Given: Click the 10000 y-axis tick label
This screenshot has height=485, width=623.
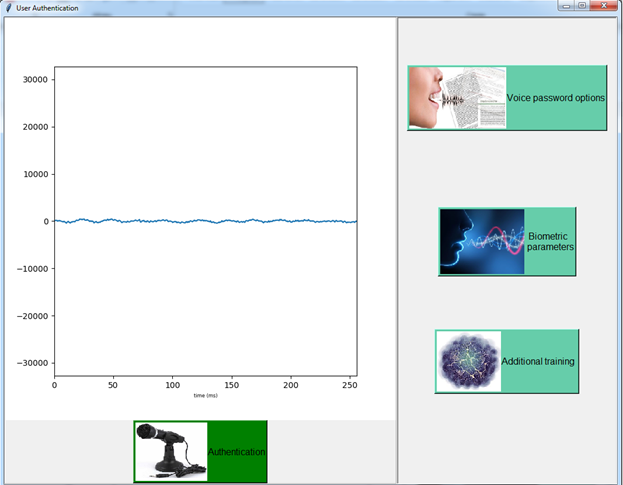Looking at the screenshot, I should pyautogui.click(x=35, y=174).
